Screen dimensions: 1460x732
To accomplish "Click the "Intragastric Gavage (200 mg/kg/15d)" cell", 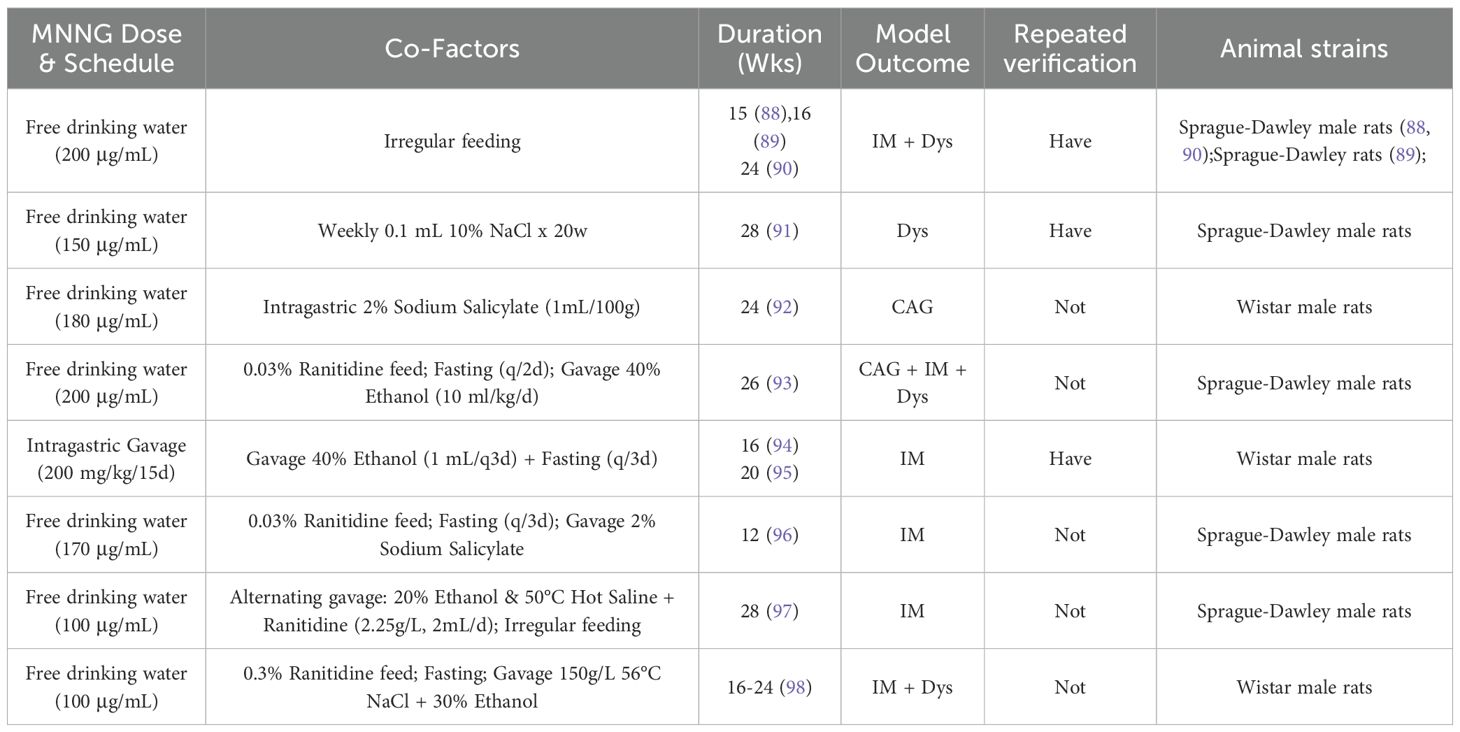I will 106,459.
